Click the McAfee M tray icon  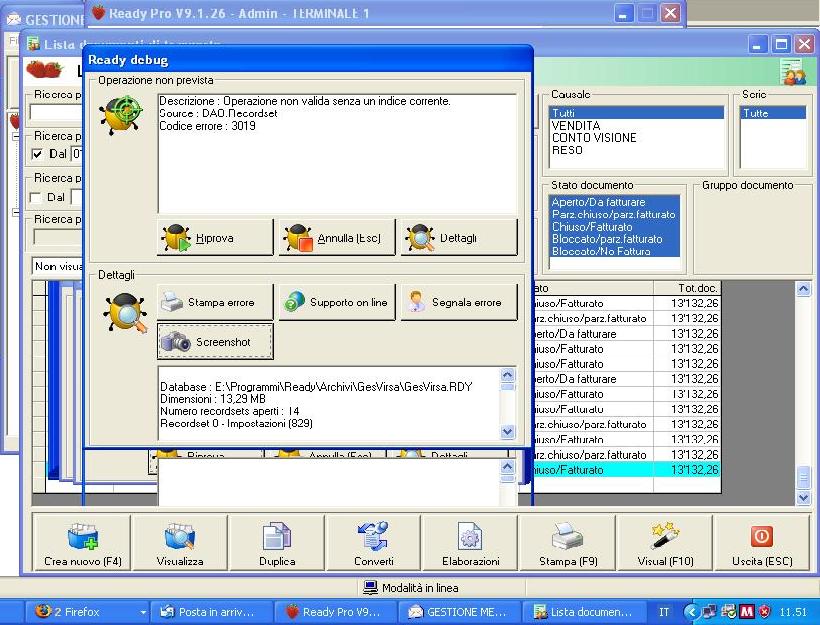[x=746, y=611]
